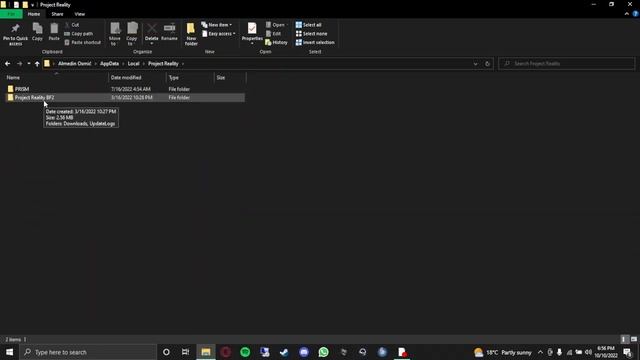The width and height of the screenshot is (640, 360).
Task: Go back with the back arrow
Action: pyautogui.click(x=7, y=64)
